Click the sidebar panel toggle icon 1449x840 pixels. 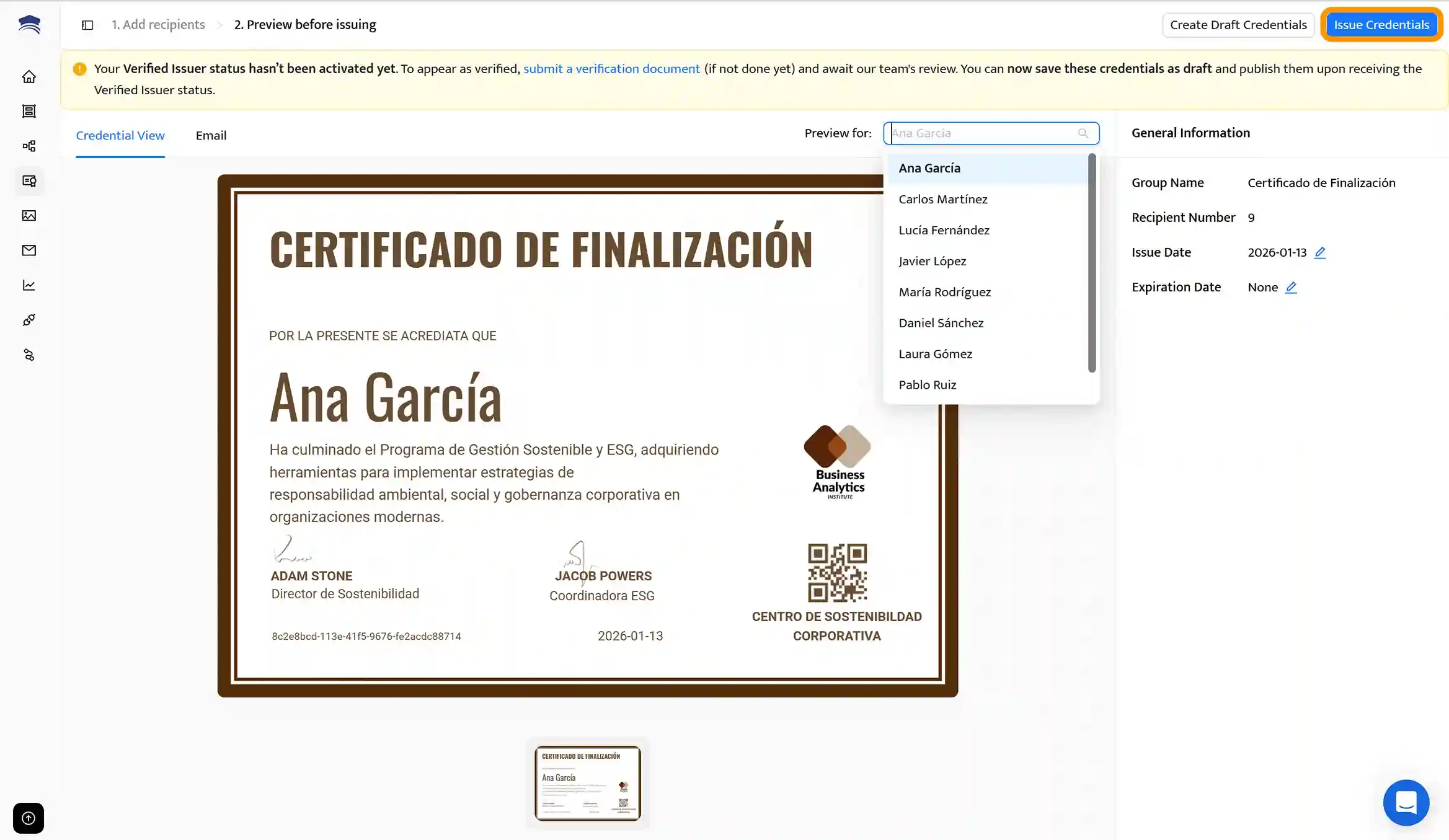coord(87,25)
